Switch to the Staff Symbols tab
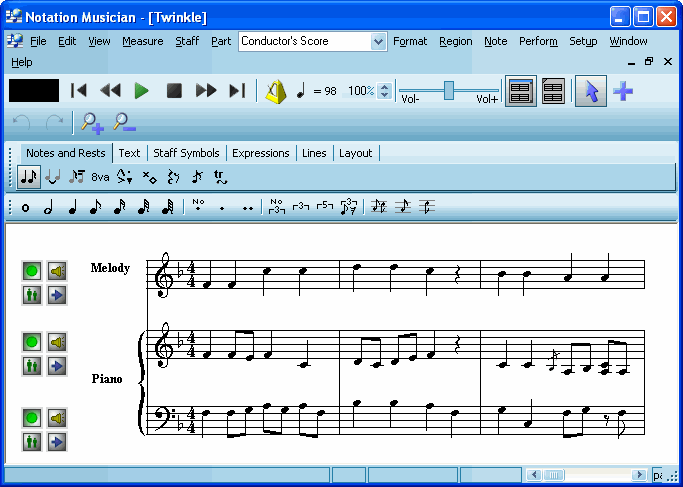This screenshot has height=487, width=683. (x=186, y=153)
